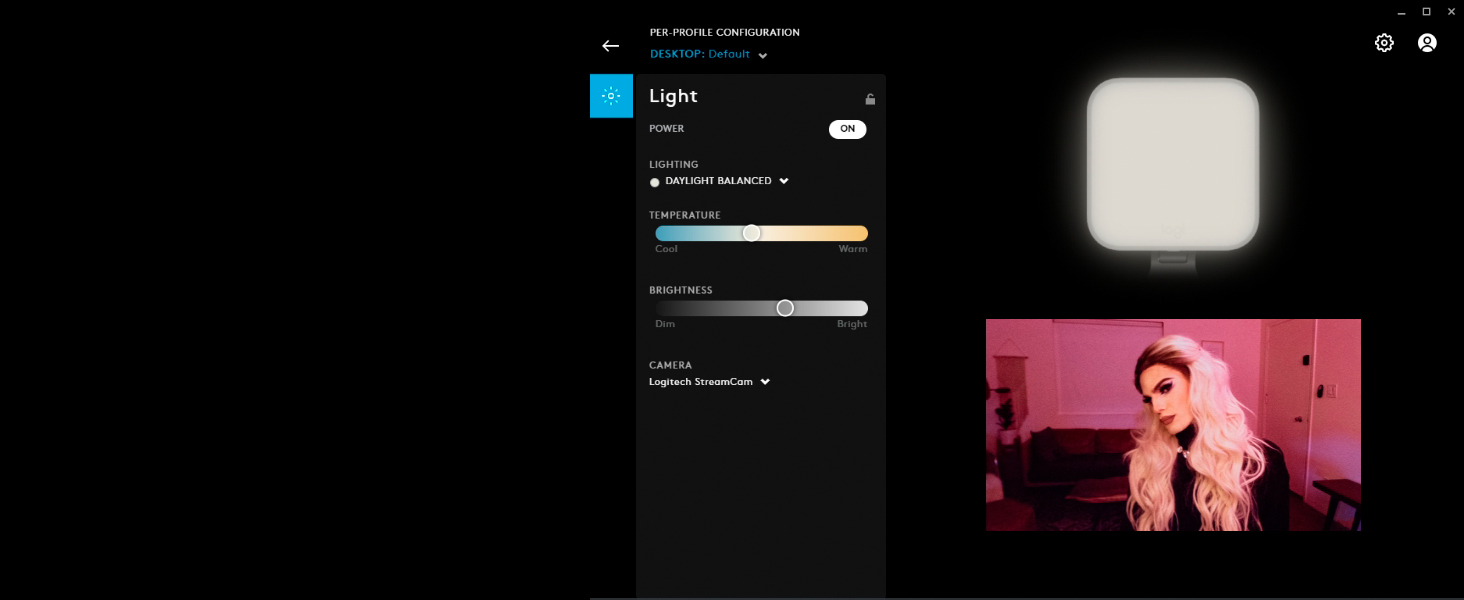This screenshot has height=600, width=1464.
Task: Set brightness to the Bright end of slider
Action: [862, 308]
